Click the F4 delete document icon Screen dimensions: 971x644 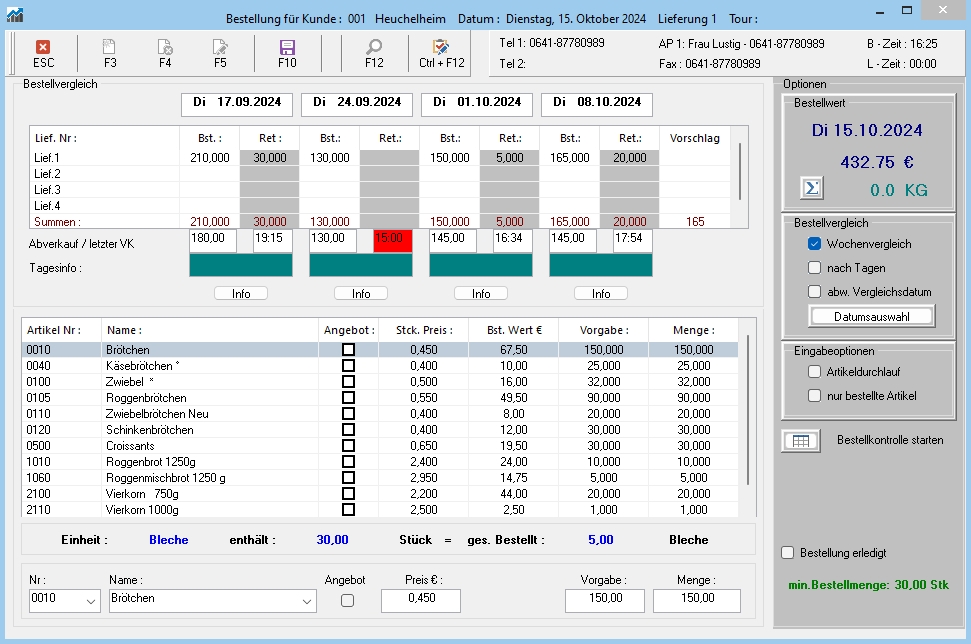[x=166, y=47]
